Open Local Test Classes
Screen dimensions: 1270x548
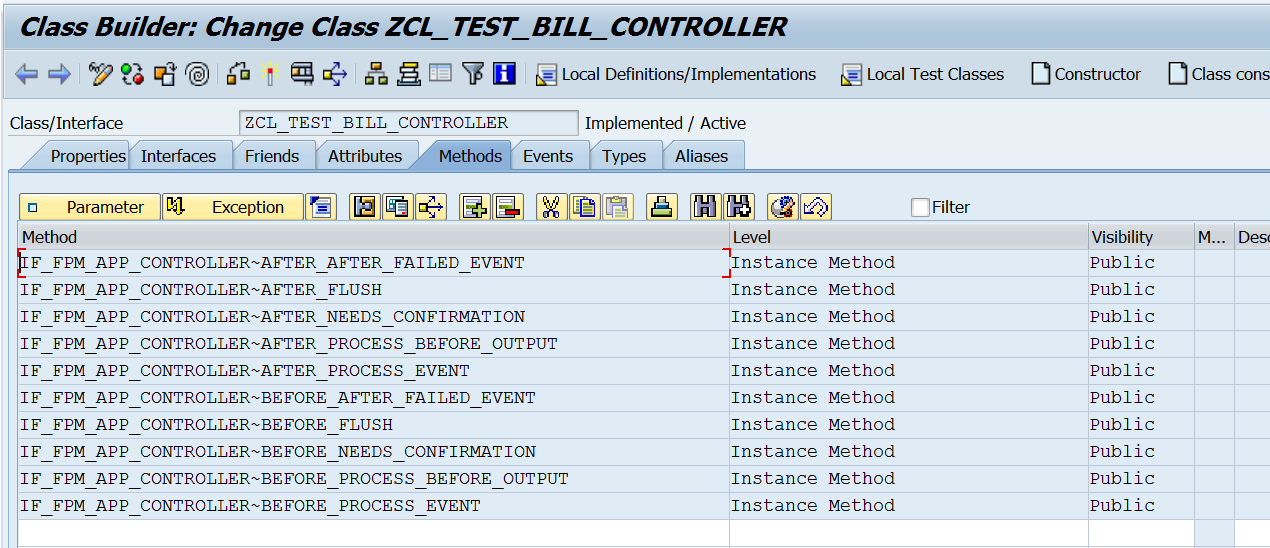pyautogui.click(x=922, y=74)
